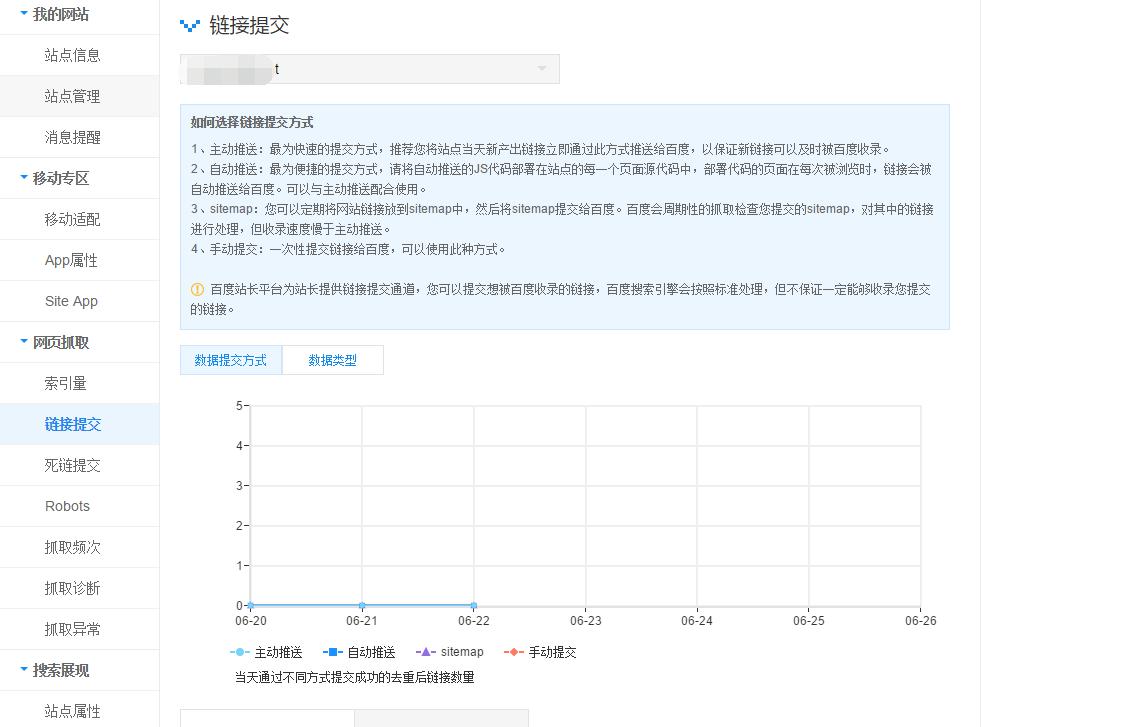View 抓取异常 in the sidebar
Viewport: 1143px width, 727px height.
click(71, 629)
